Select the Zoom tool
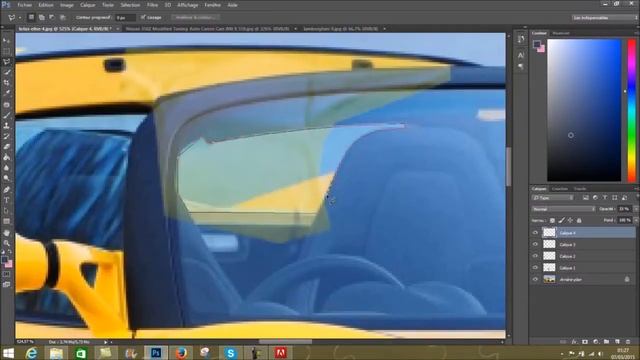640x360 pixels. coord(7,243)
